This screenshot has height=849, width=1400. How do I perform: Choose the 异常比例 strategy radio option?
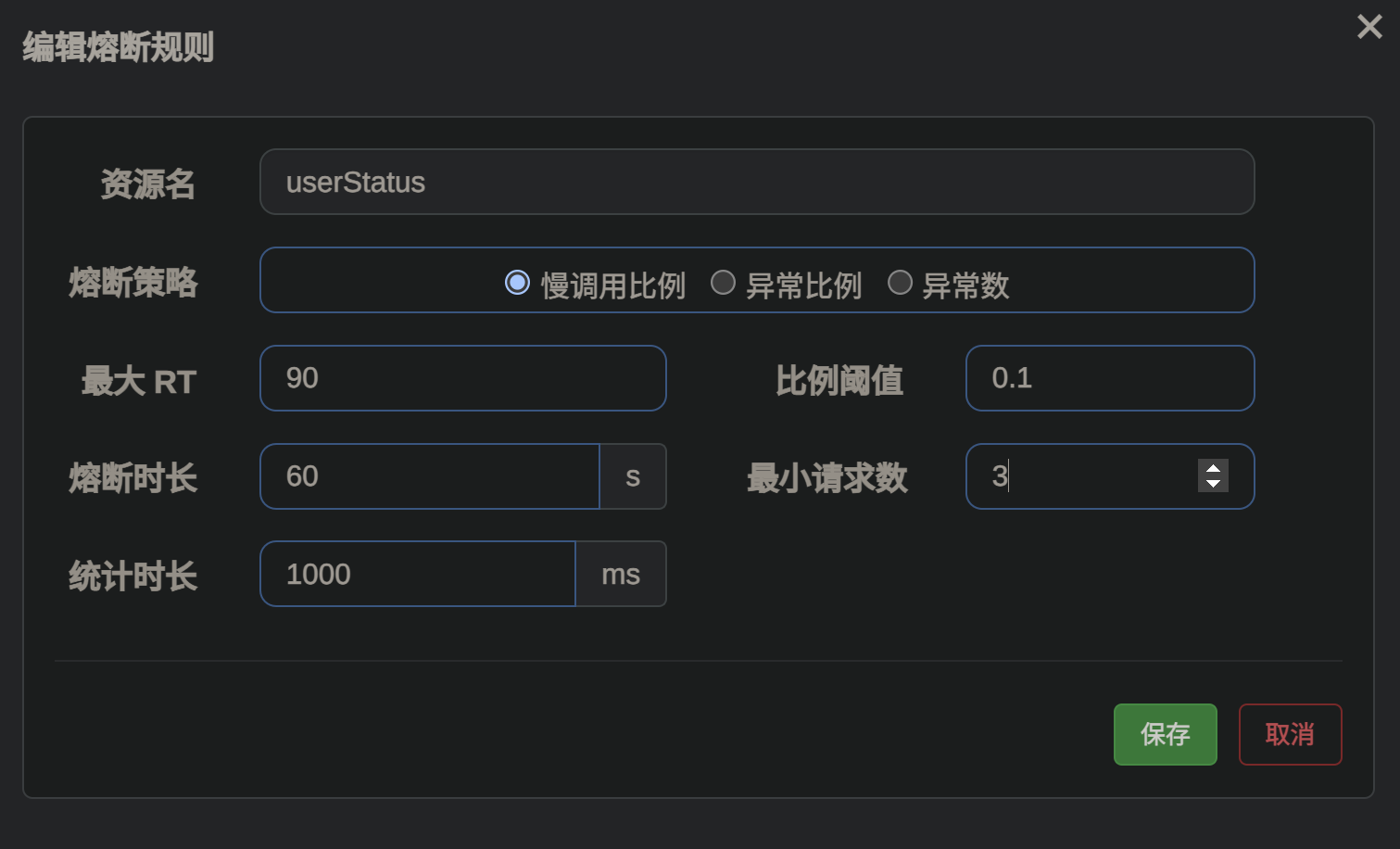pyautogui.click(x=723, y=283)
